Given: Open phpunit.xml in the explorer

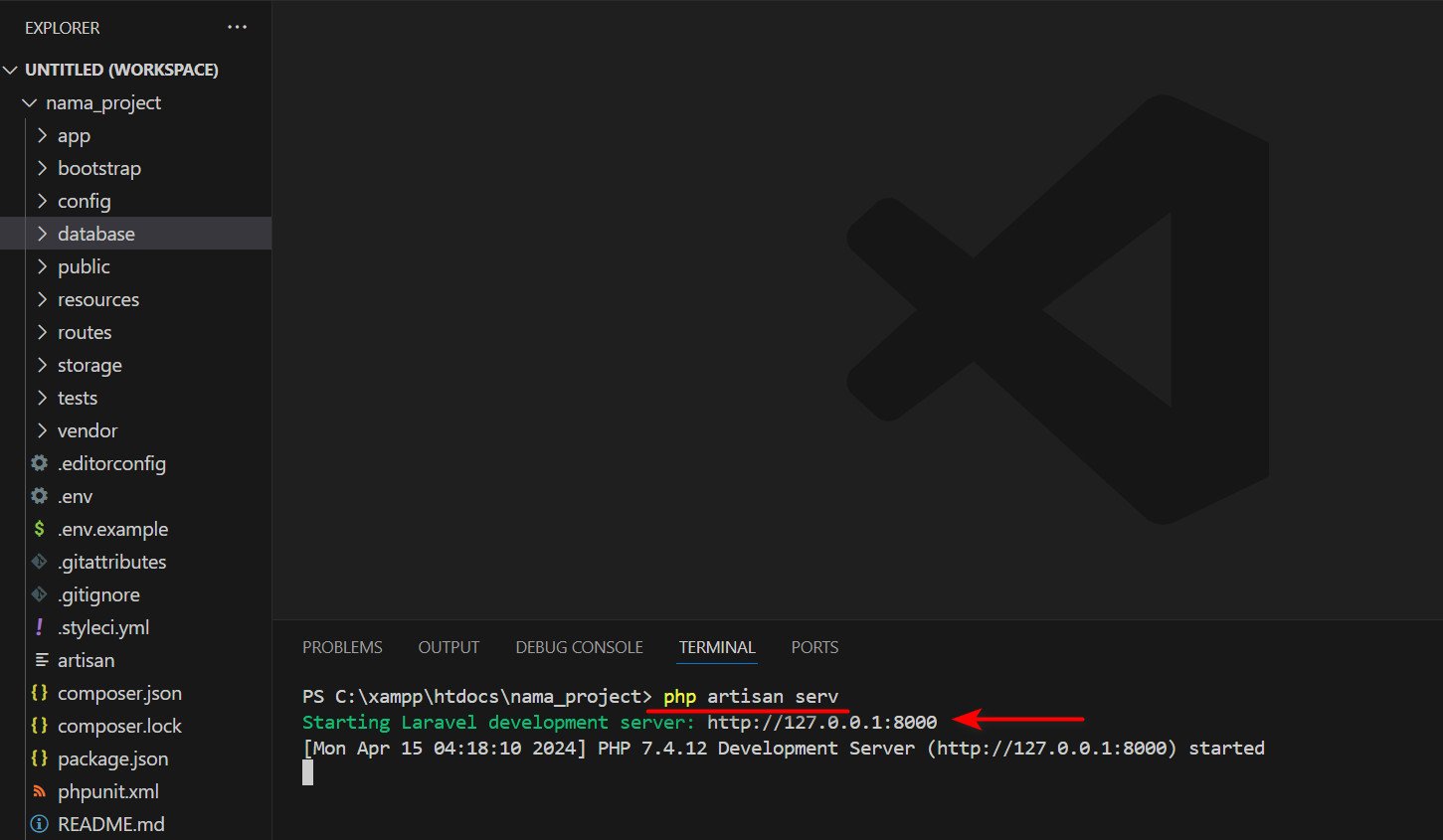Looking at the screenshot, I should 108,791.
